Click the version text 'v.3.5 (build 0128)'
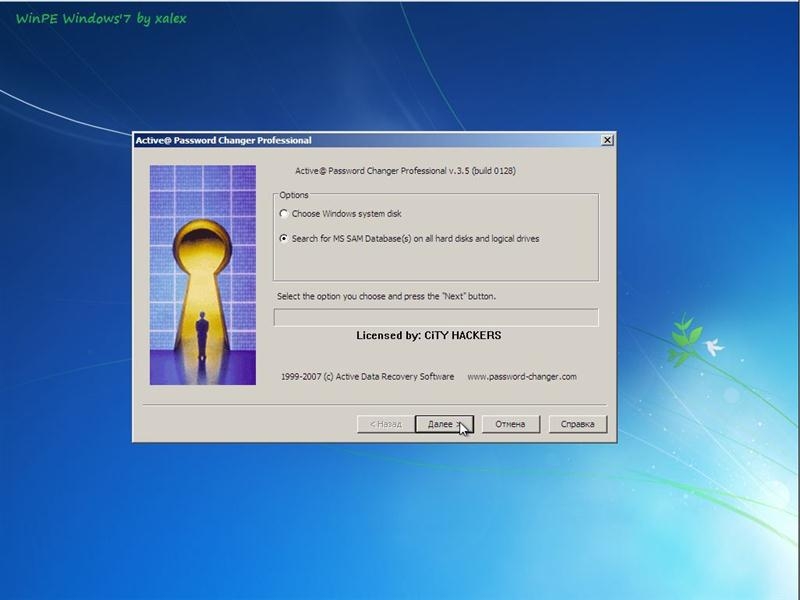This screenshot has height=600, width=800. 482,171
